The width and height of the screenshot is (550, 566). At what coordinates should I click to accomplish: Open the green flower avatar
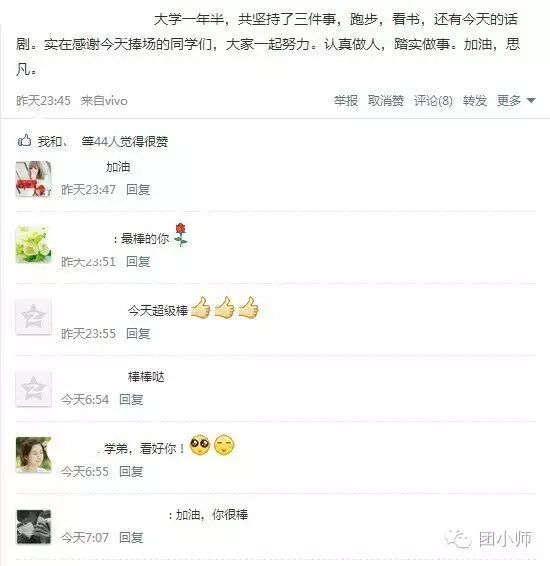click(x=33, y=245)
